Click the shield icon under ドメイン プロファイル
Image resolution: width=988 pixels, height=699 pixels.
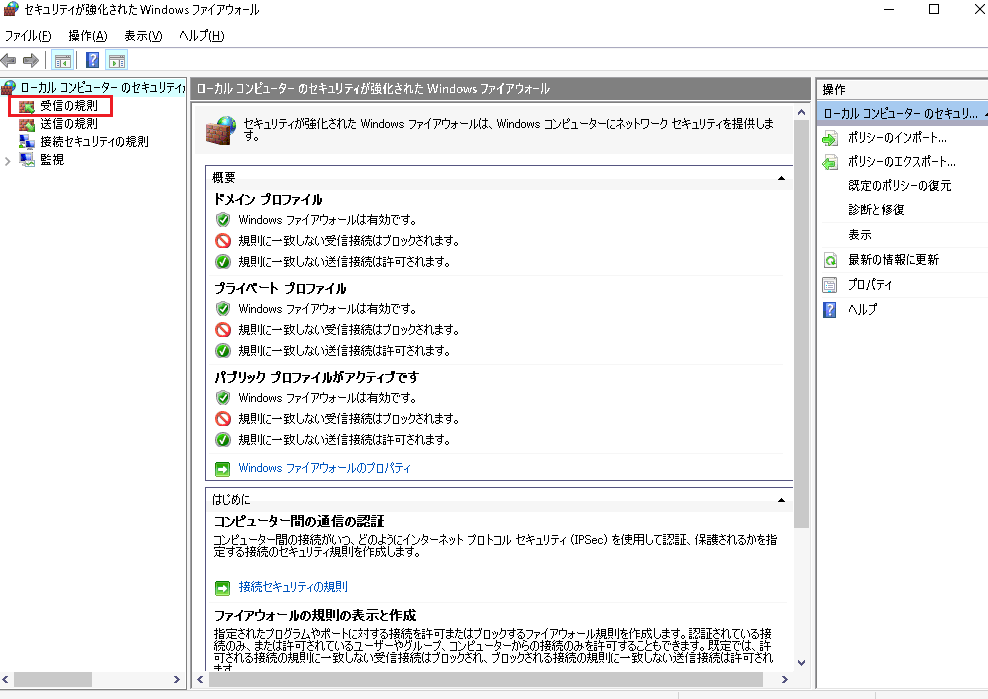[x=222, y=220]
